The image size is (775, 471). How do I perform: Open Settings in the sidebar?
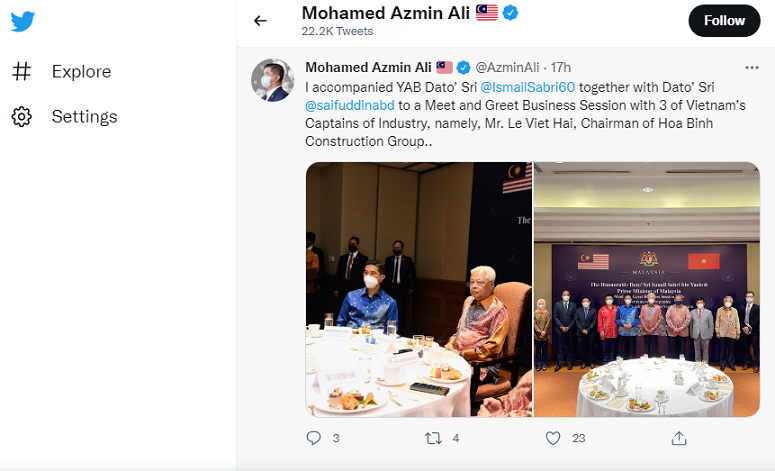point(84,117)
